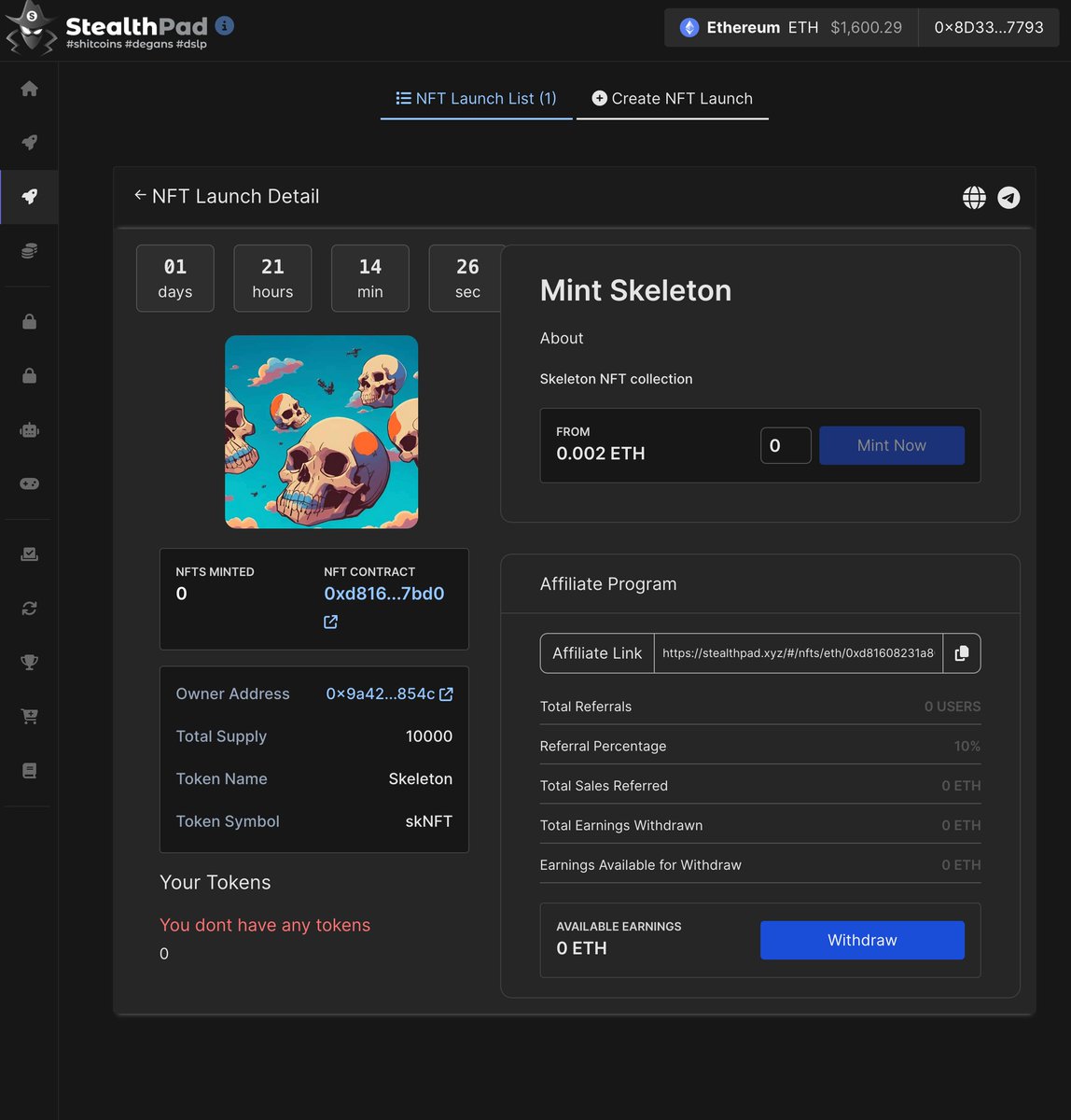Open NFT contract link 0xd816...7bd0
The height and width of the screenshot is (1120, 1071).
pyautogui.click(x=384, y=594)
